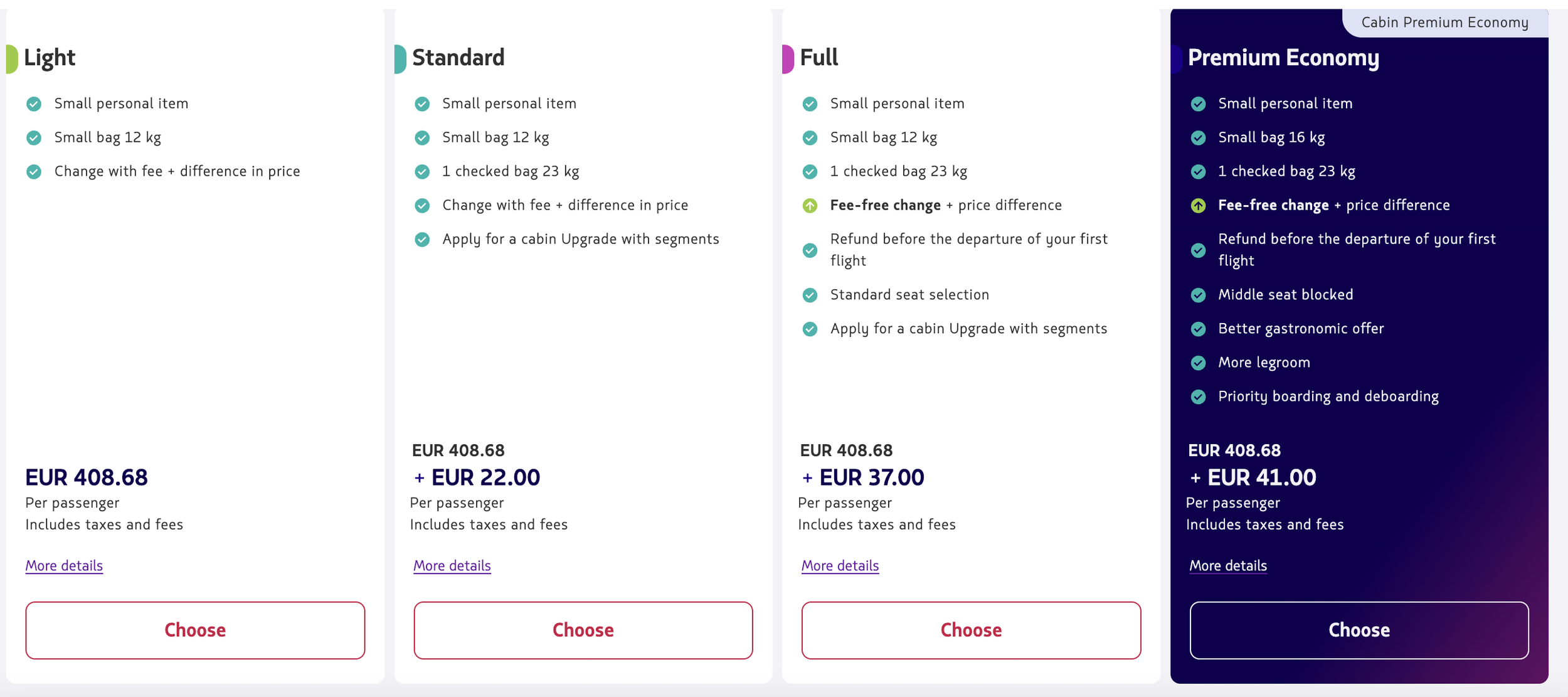This screenshot has width=1568, height=697.
Task: Click checkmark icon next to Standard's 1 checked bag
Action: (422, 171)
